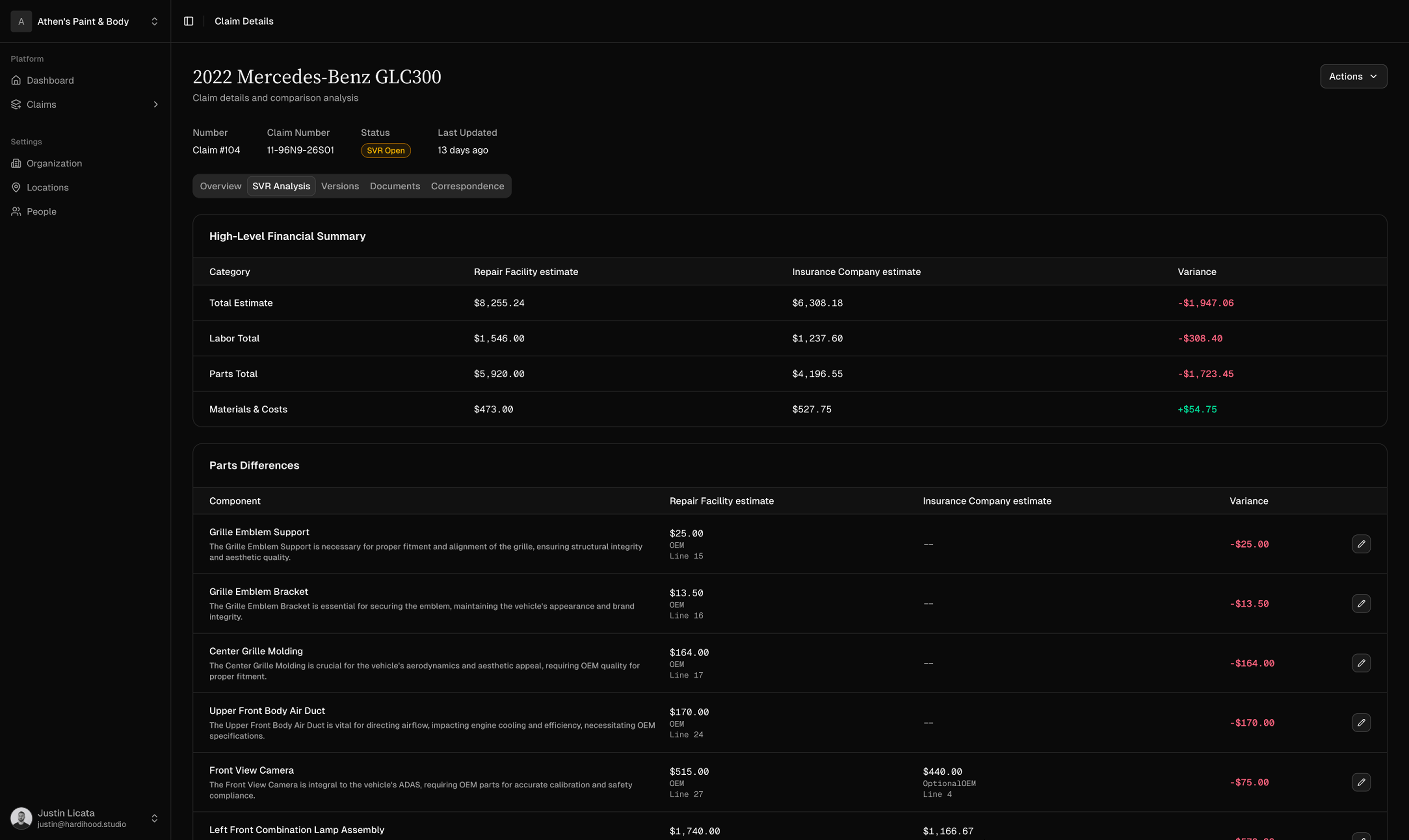Click claim number 11-96N9-26S01
1409x840 pixels.
(x=301, y=150)
